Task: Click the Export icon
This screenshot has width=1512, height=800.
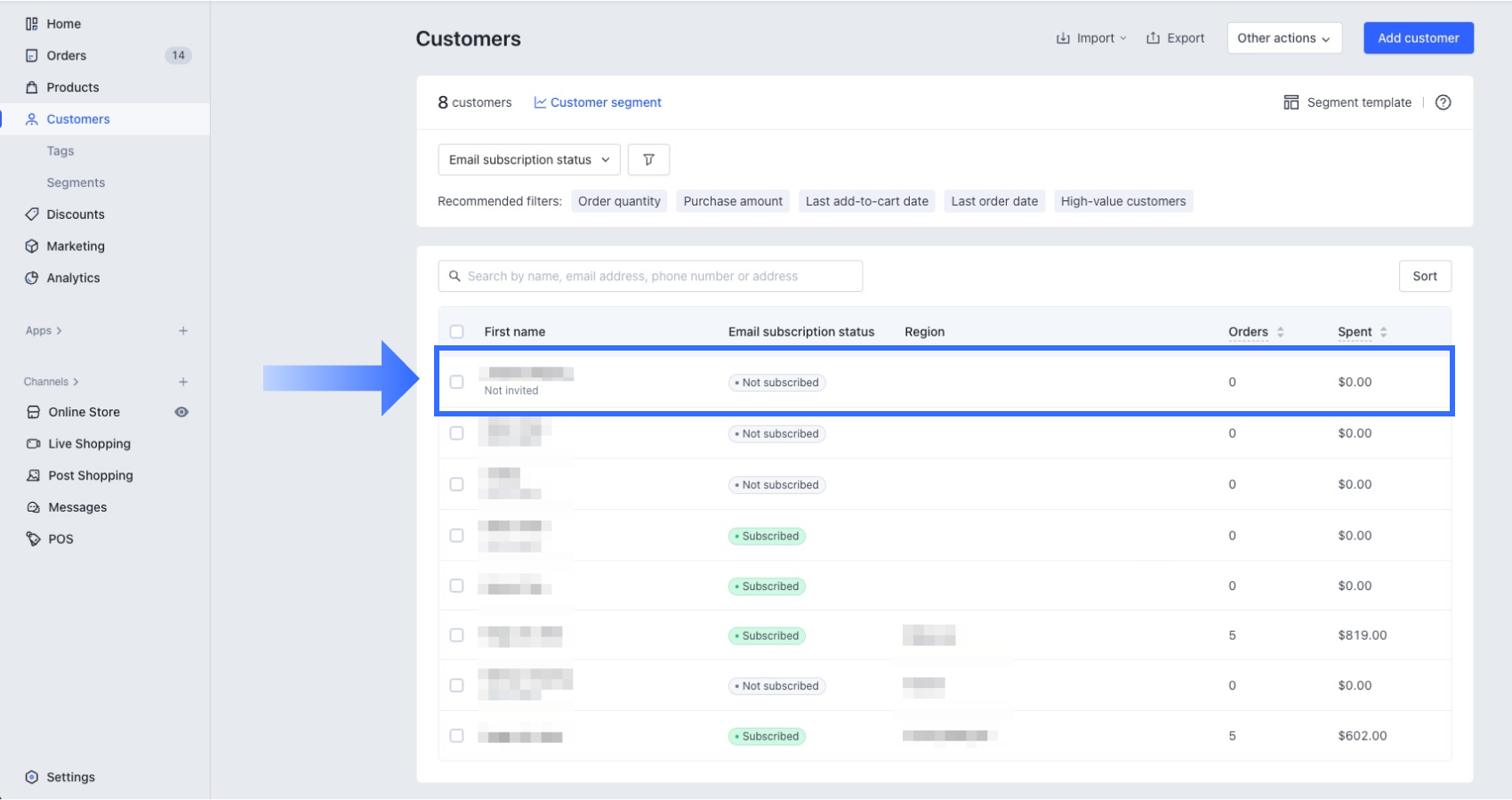Action: tap(1153, 38)
